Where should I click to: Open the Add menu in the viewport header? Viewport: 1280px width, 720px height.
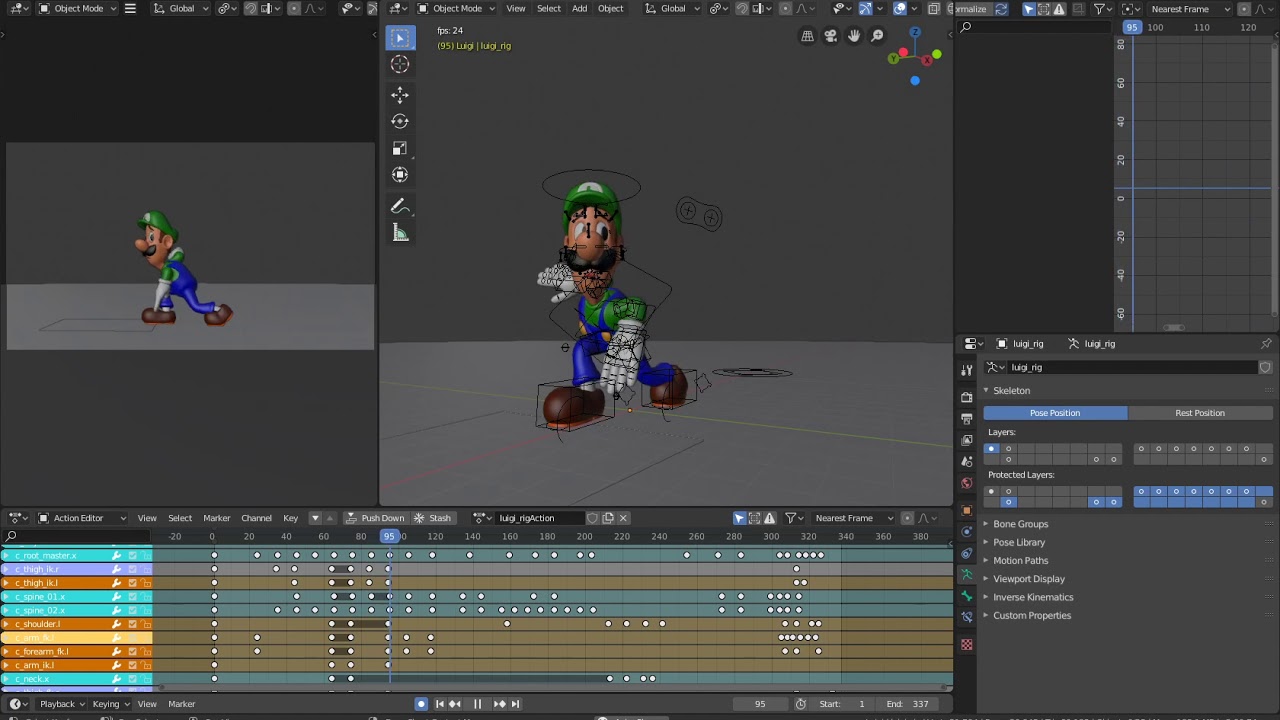[x=580, y=8]
